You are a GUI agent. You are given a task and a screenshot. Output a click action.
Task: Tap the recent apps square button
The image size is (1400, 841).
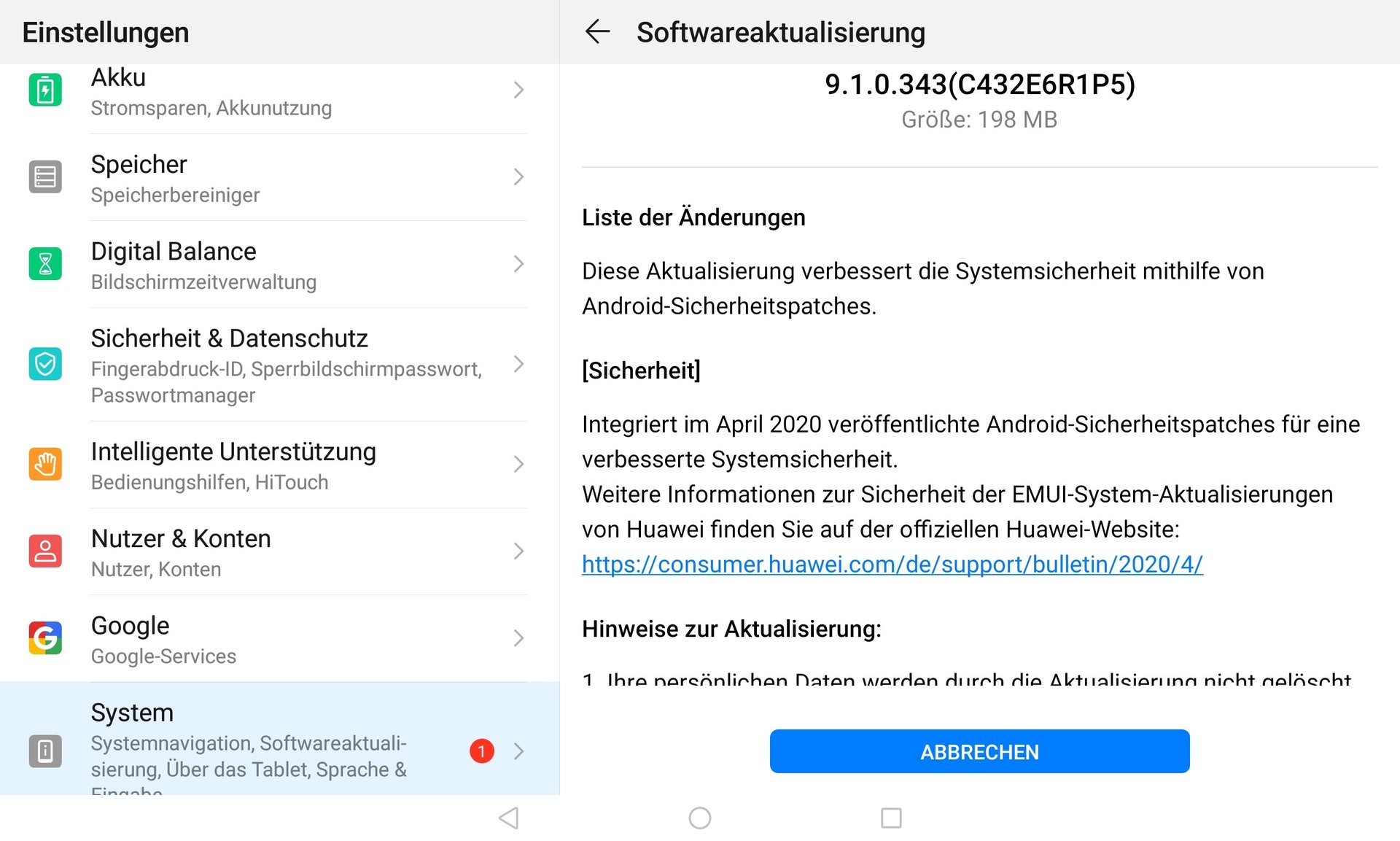(x=891, y=818)
